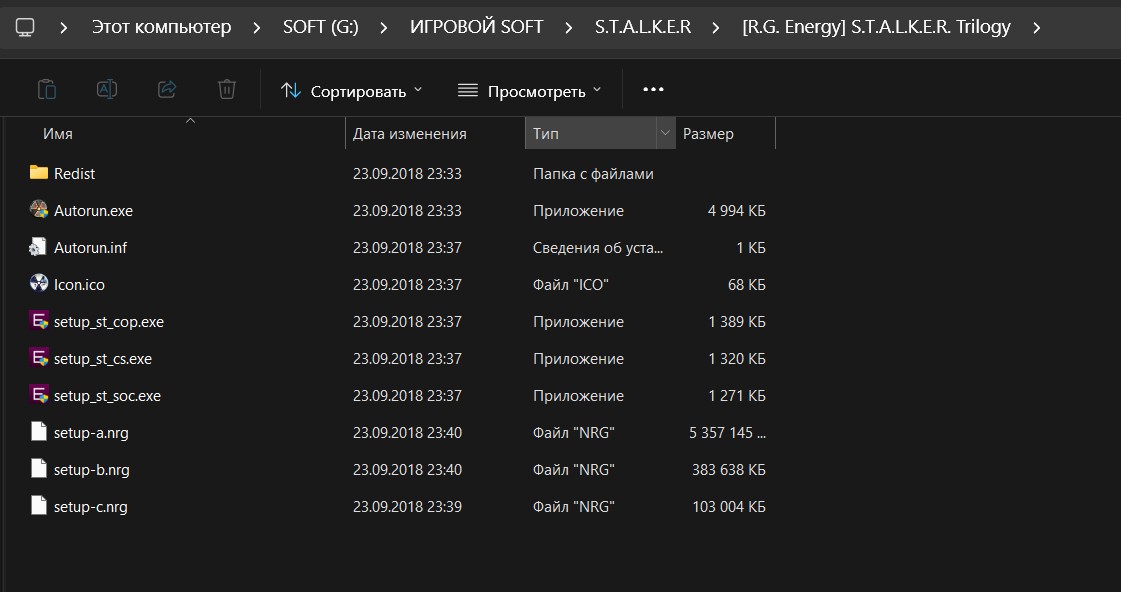This screenshot has width=1121, height=592.
Task: Select the setup_st_cop.exe file name
Action: coord(109,322)
